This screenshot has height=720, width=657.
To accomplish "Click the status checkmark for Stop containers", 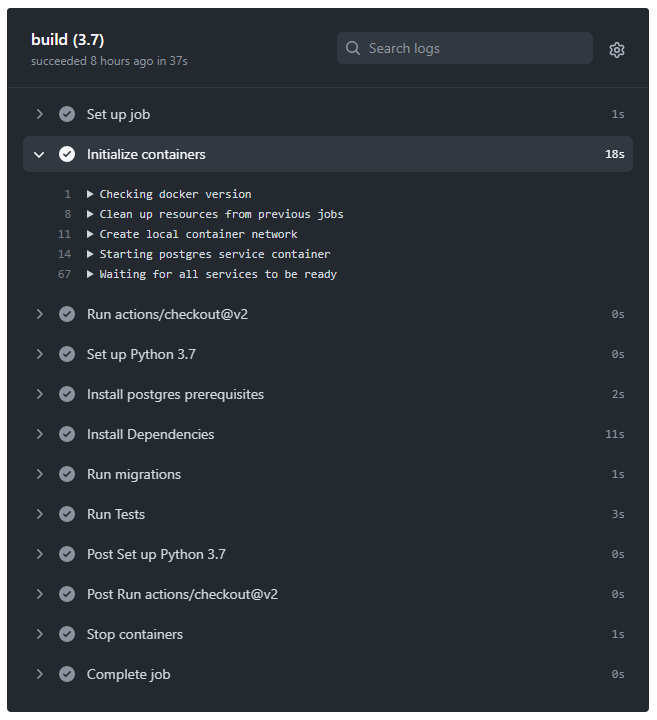I will point(67,634).
